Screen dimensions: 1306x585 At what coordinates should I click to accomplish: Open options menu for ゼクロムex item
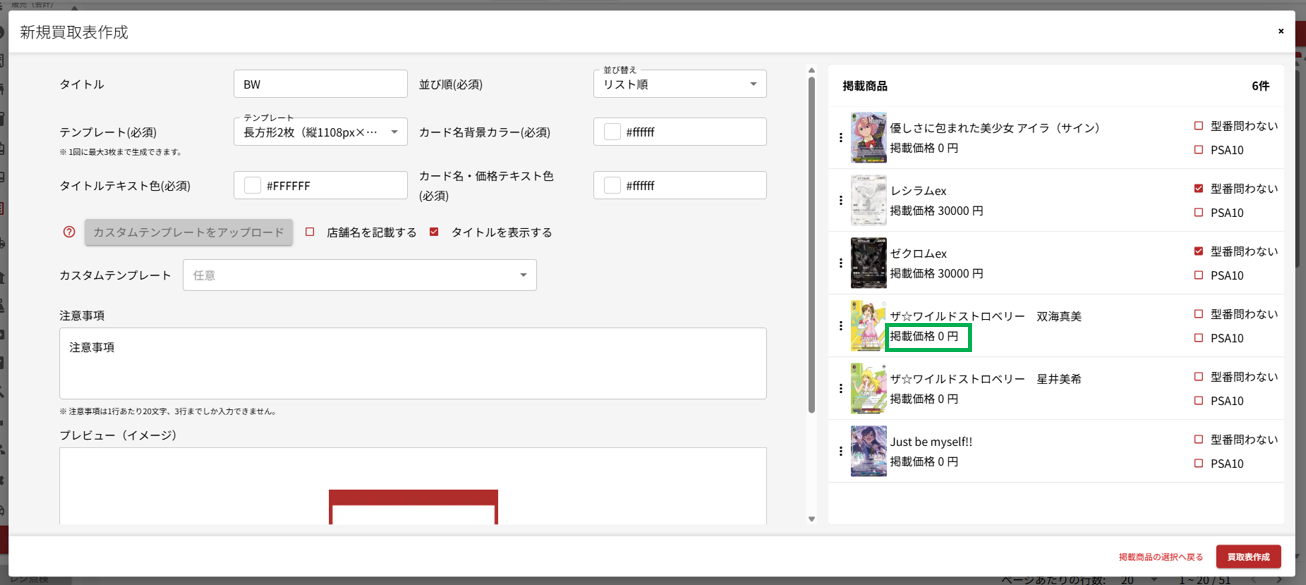[x=841, y=263]
